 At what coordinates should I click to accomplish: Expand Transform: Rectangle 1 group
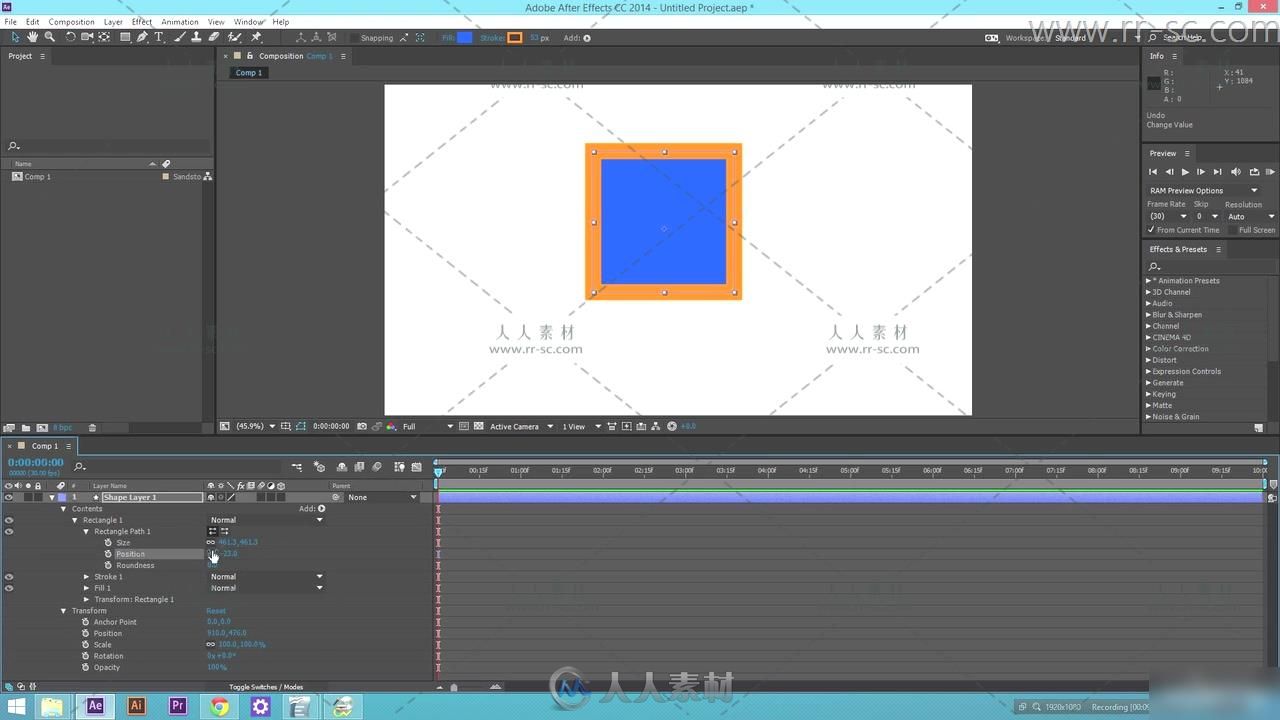86,599
